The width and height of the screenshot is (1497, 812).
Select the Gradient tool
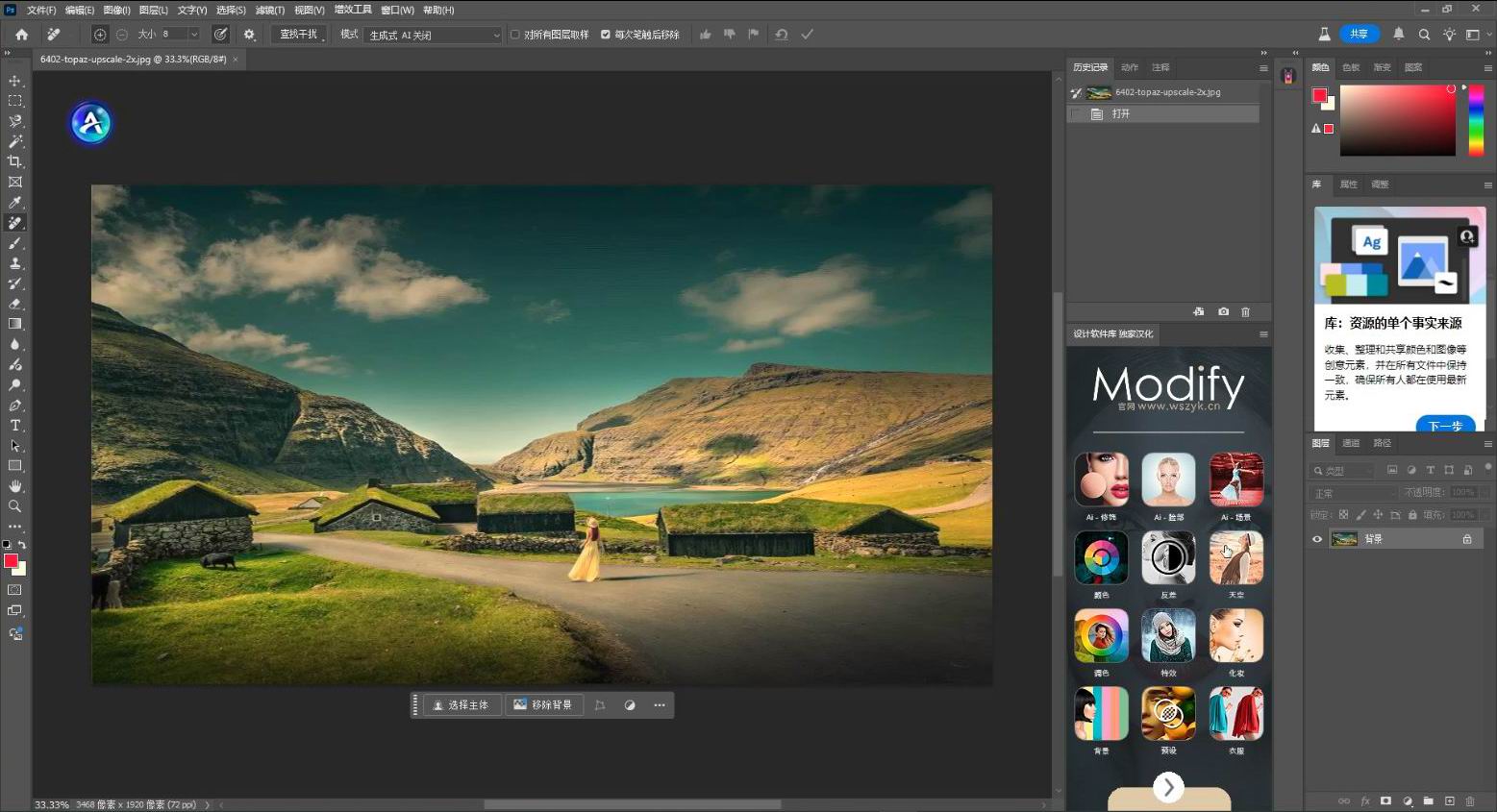tap(15, 324)
